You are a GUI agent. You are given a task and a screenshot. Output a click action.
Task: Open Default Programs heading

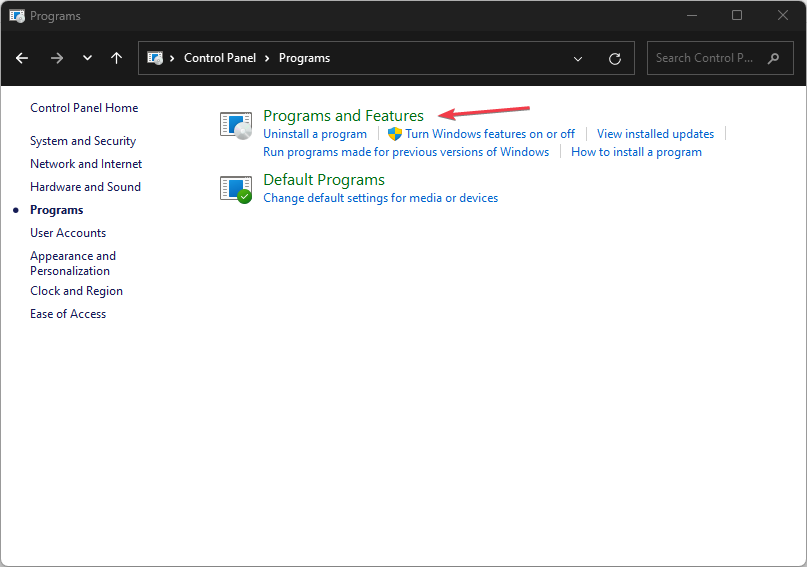[x=324, y=180]
